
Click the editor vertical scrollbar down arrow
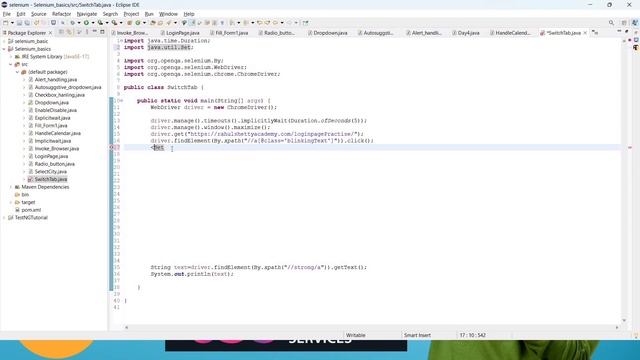(624, 320)
